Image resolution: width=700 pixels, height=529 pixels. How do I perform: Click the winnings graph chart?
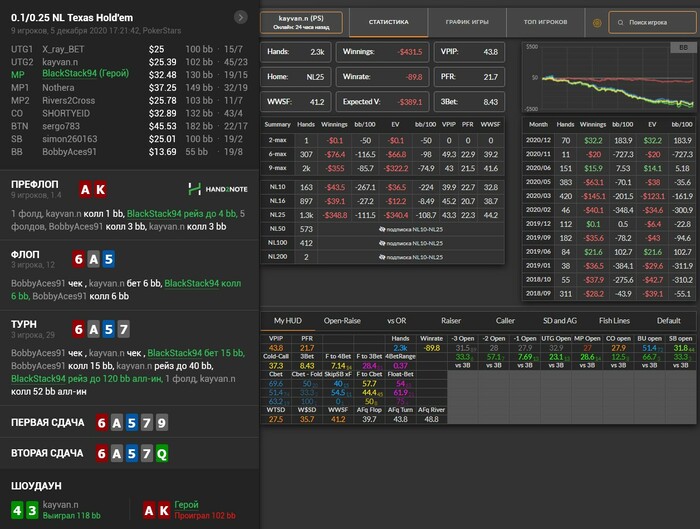[x=609, y=77]
